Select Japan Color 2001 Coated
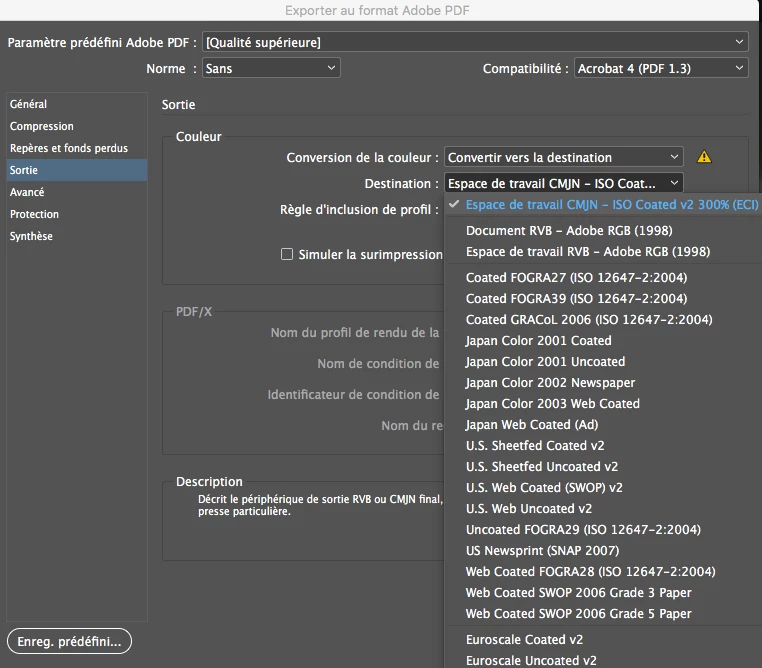The height and width of the screenshot is (668, 762). 603,341
